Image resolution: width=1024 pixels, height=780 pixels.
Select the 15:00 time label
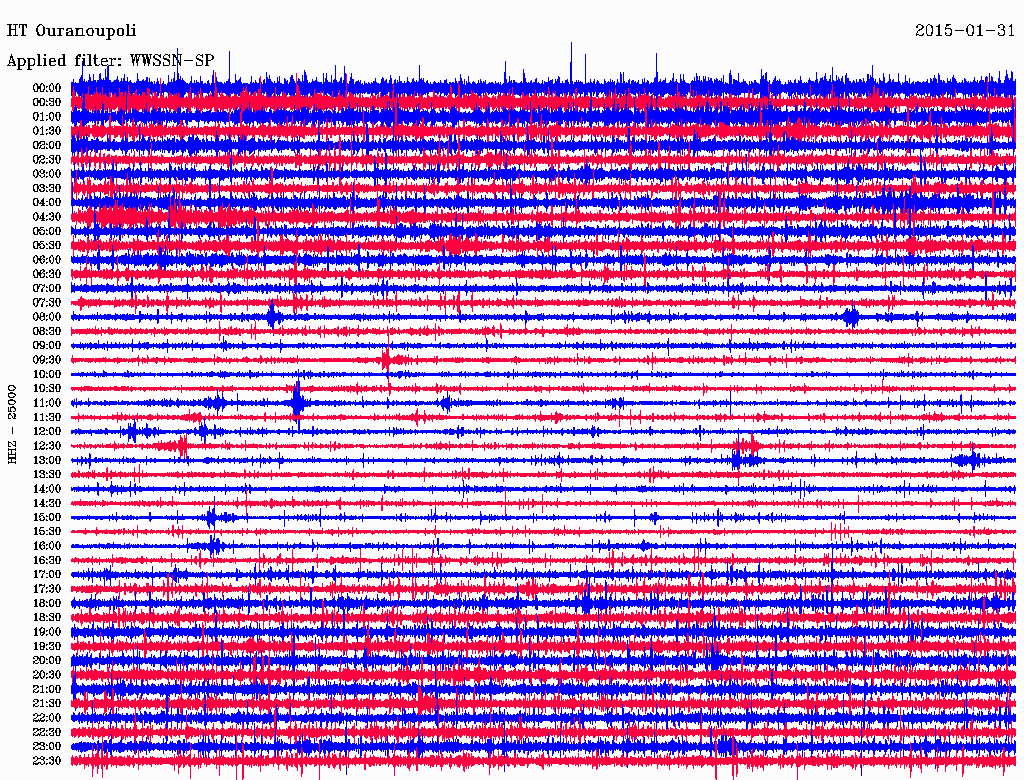tap(47, 517)
